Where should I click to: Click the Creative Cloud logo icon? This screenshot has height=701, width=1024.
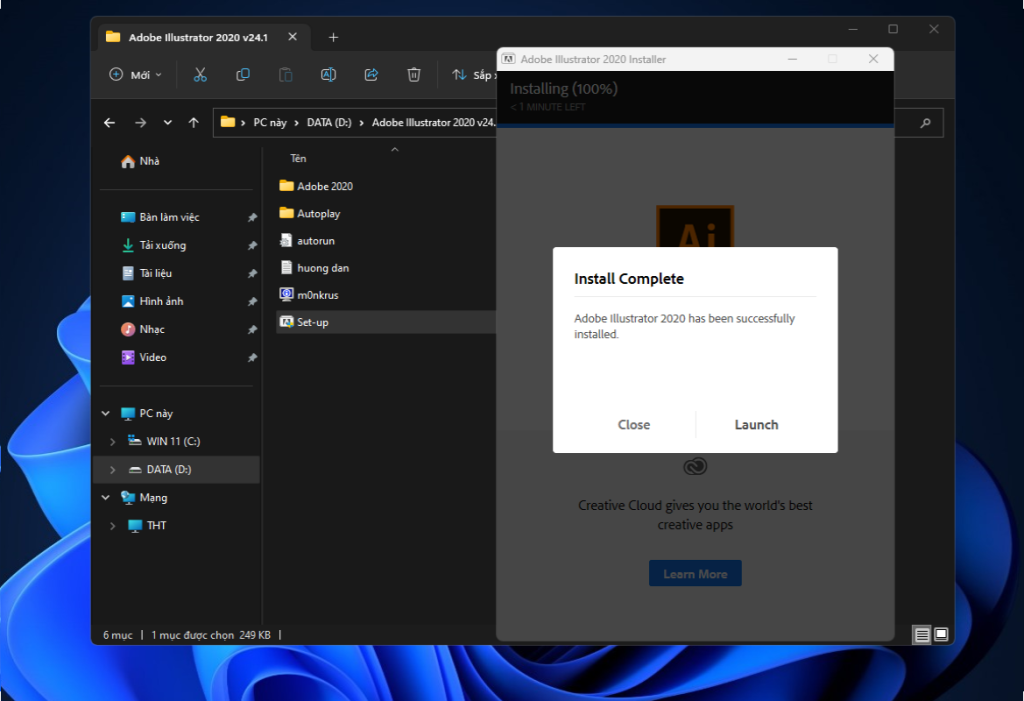click(x=695, y=466)
